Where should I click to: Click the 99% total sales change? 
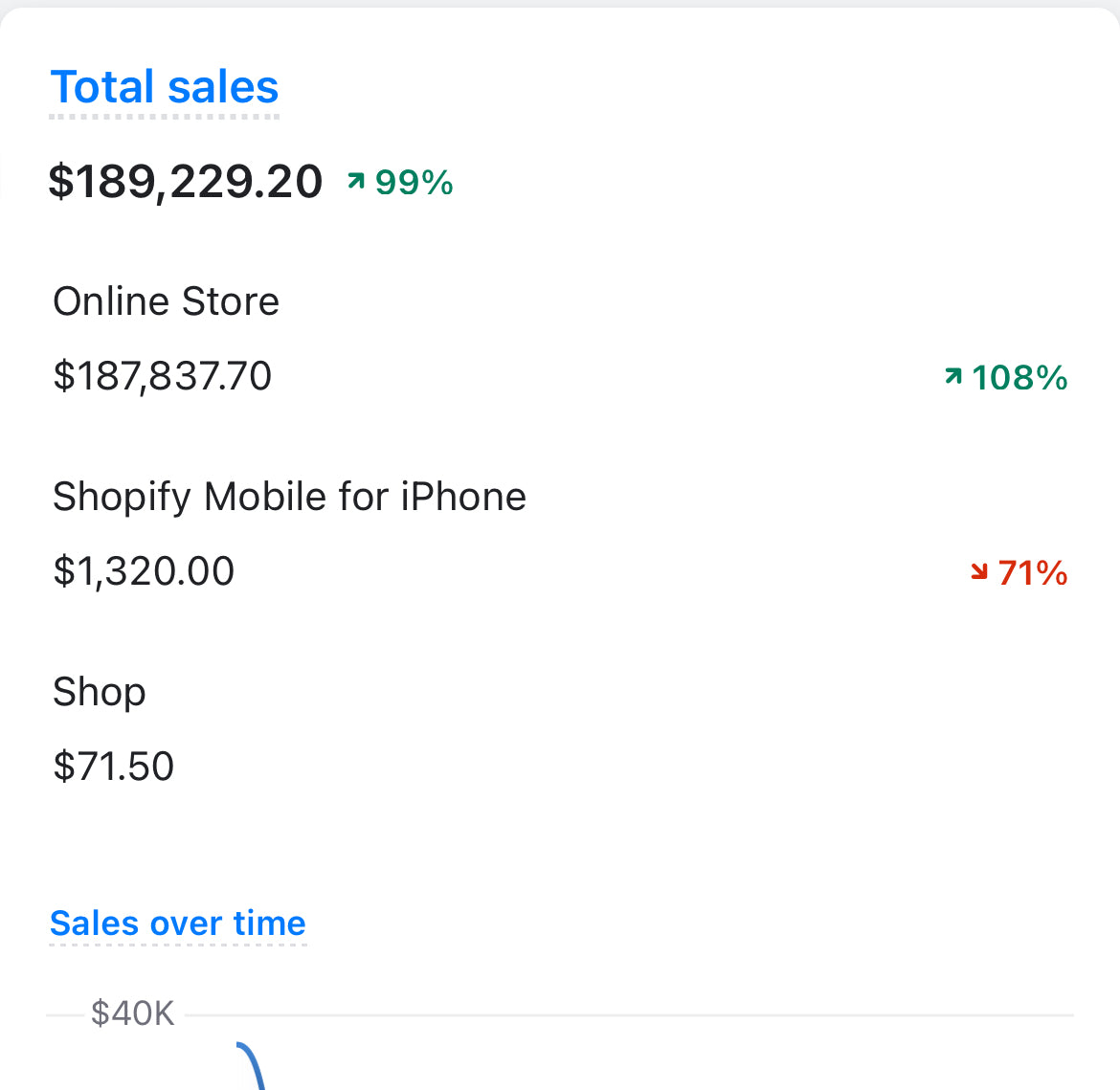(x=414, y=182)
